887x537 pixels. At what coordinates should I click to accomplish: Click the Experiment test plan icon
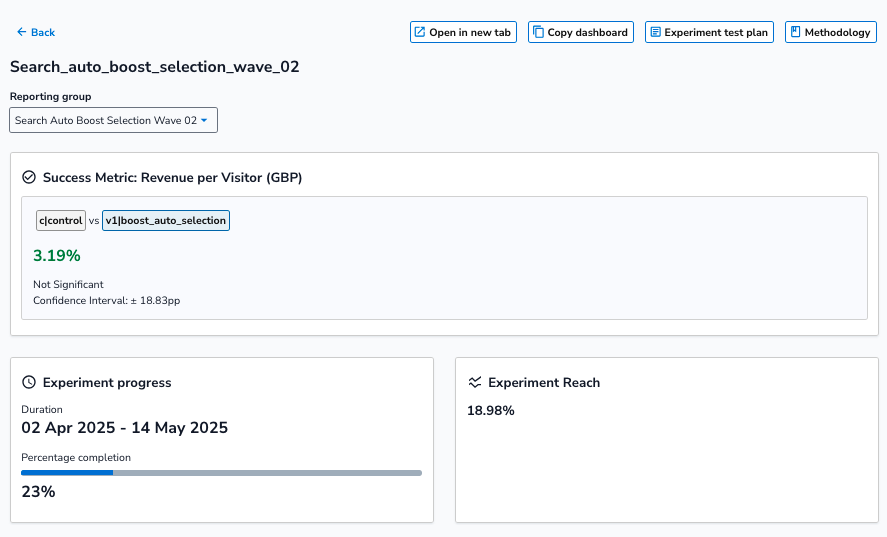pyautogui.click(x=655, y=33)
